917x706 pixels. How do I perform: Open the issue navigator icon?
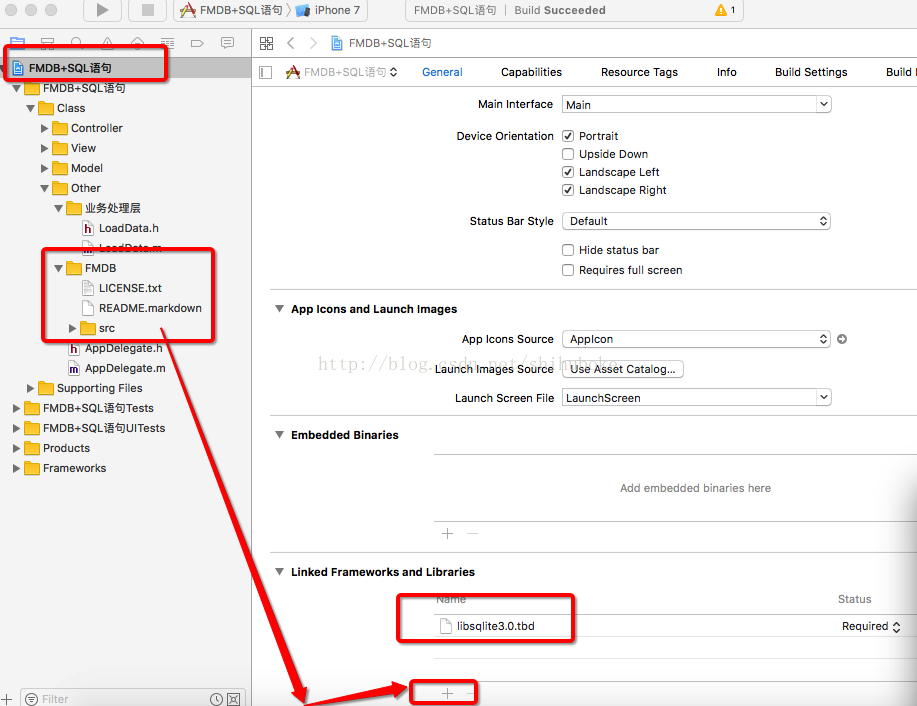click(x=108, y=43)
